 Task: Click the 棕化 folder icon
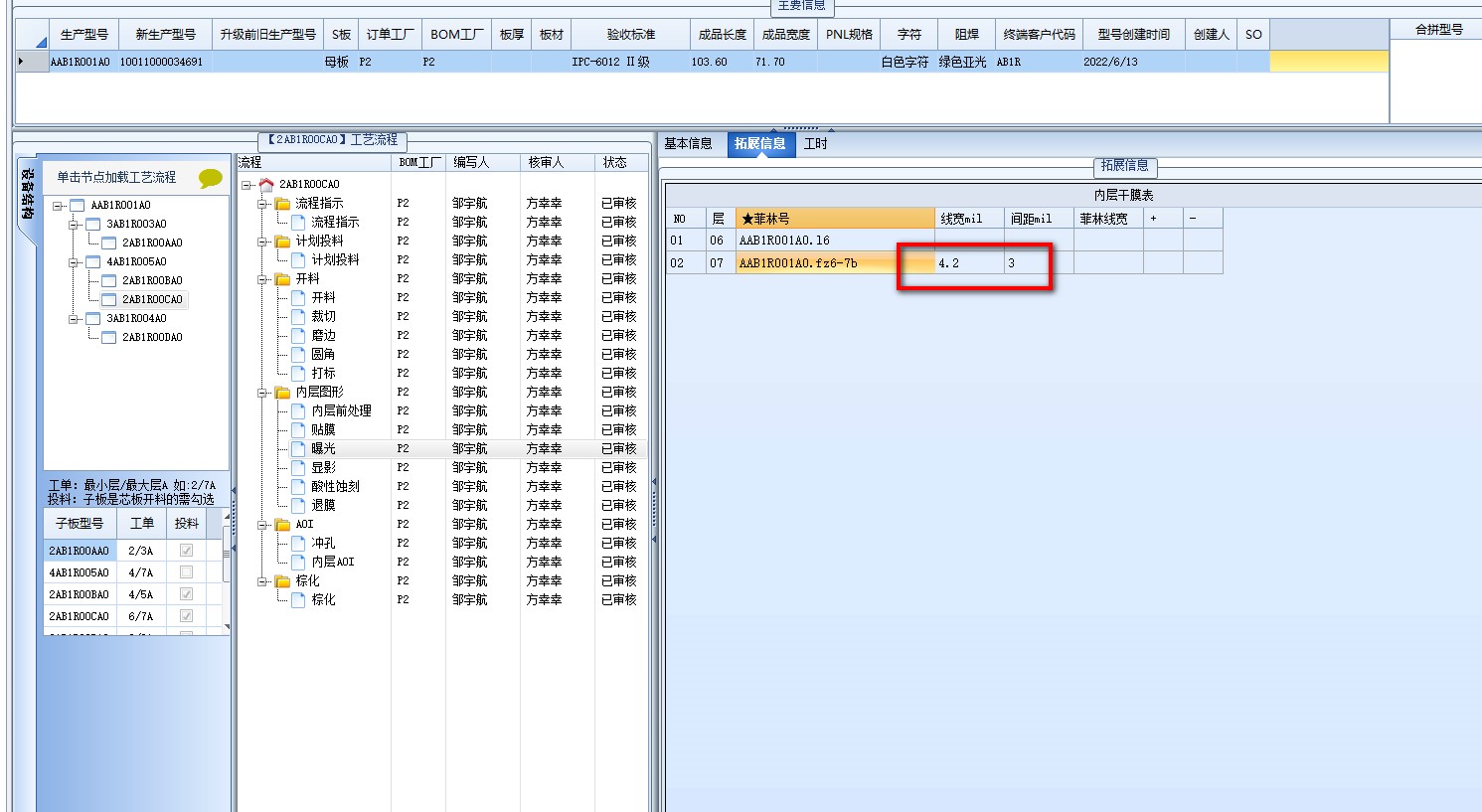tap(282, 580)
